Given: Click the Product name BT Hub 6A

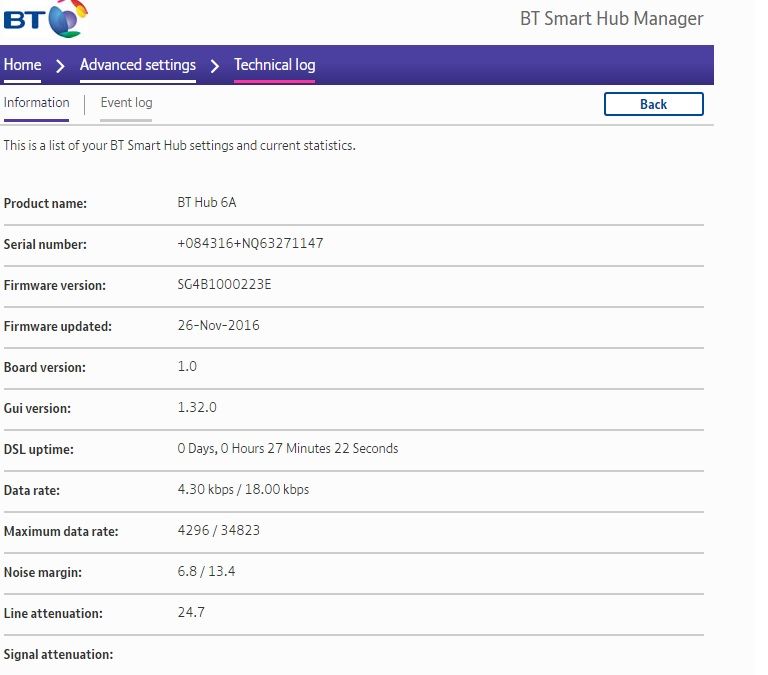Looking at the screenshot, I should 207,202.
